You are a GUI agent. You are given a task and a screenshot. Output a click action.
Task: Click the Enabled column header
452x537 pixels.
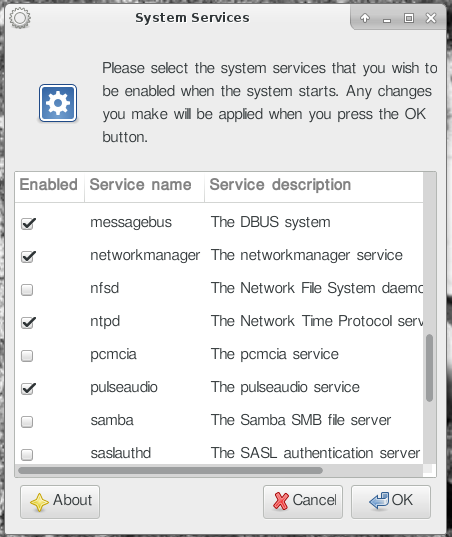tap(50, 185)
